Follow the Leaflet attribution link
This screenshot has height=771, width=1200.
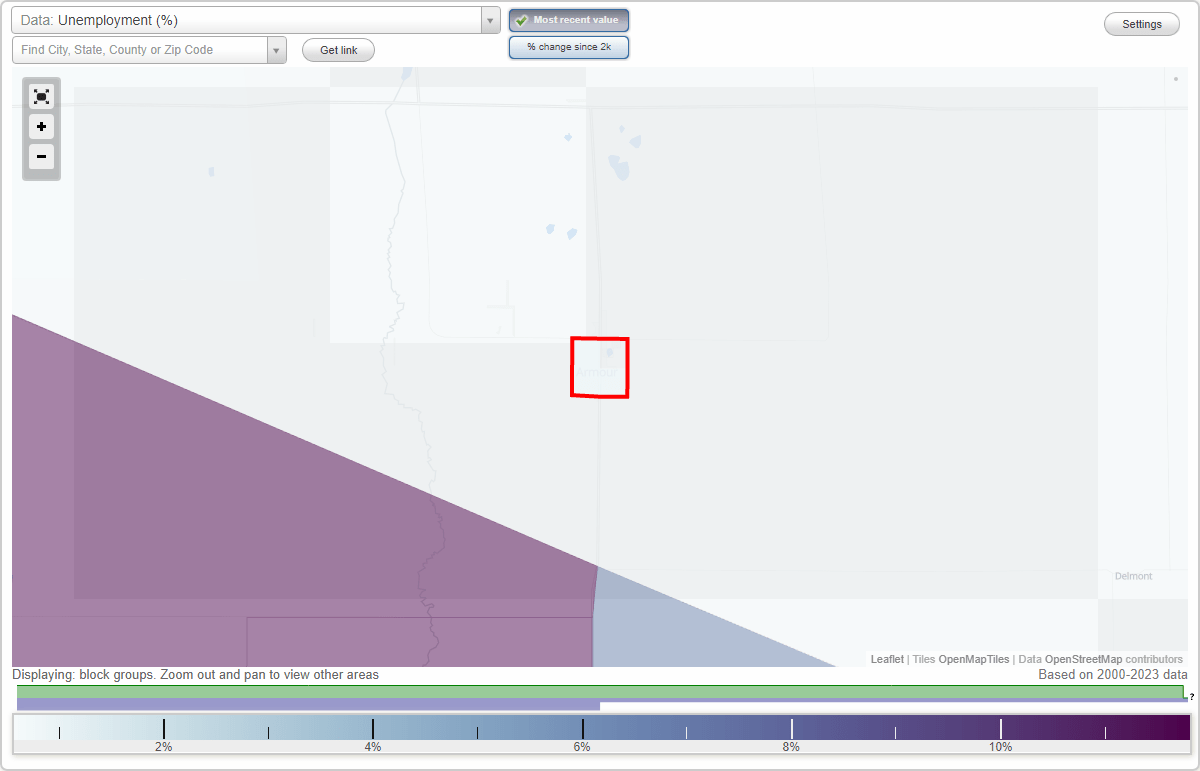pyautogui.click(x=886, y=659)
